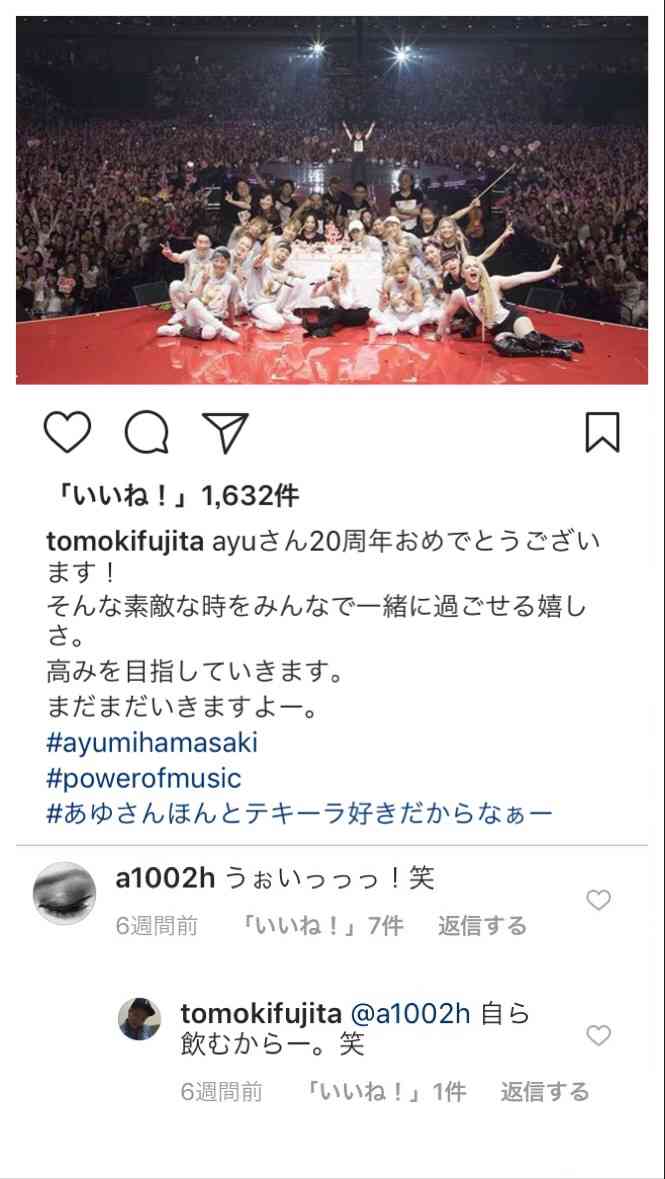Screen dimensions: 665x1179
Task: Like a1002h's comment with small heart
Action: (x=598, y=900)
